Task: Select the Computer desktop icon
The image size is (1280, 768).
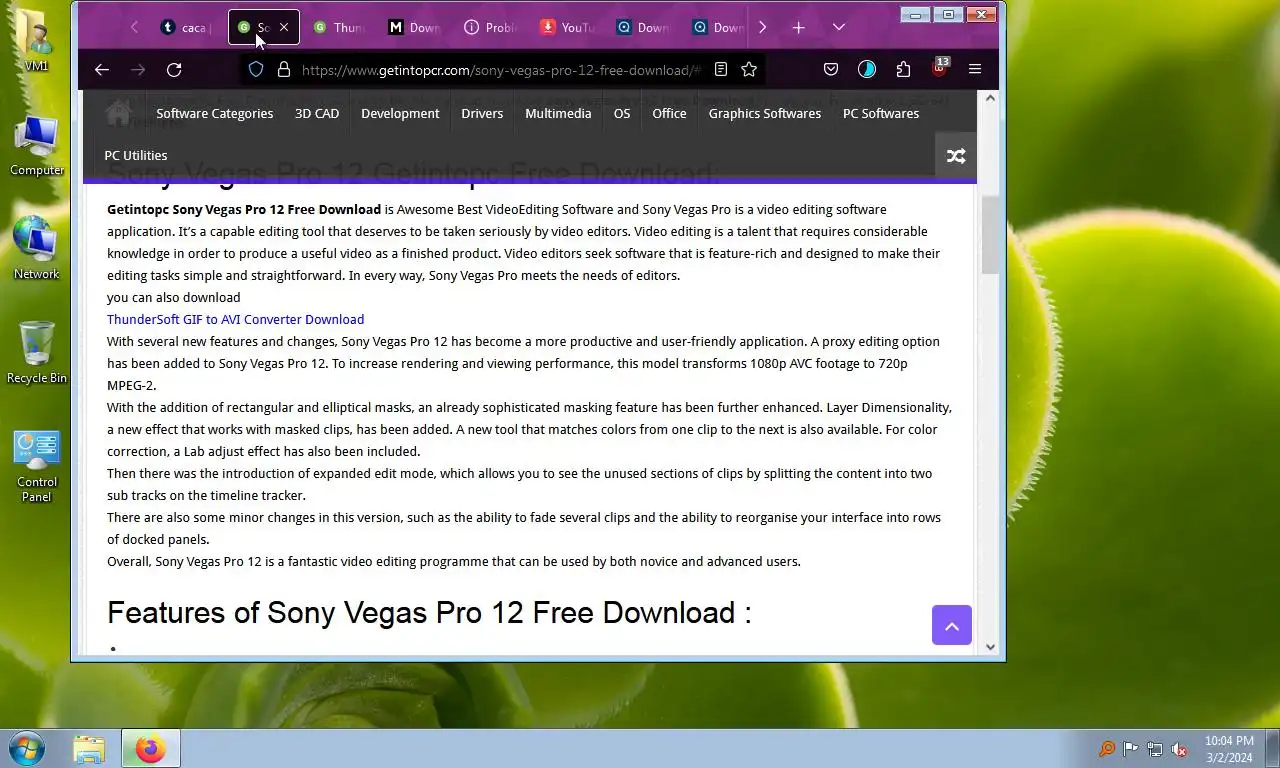Action: (37, 146)
